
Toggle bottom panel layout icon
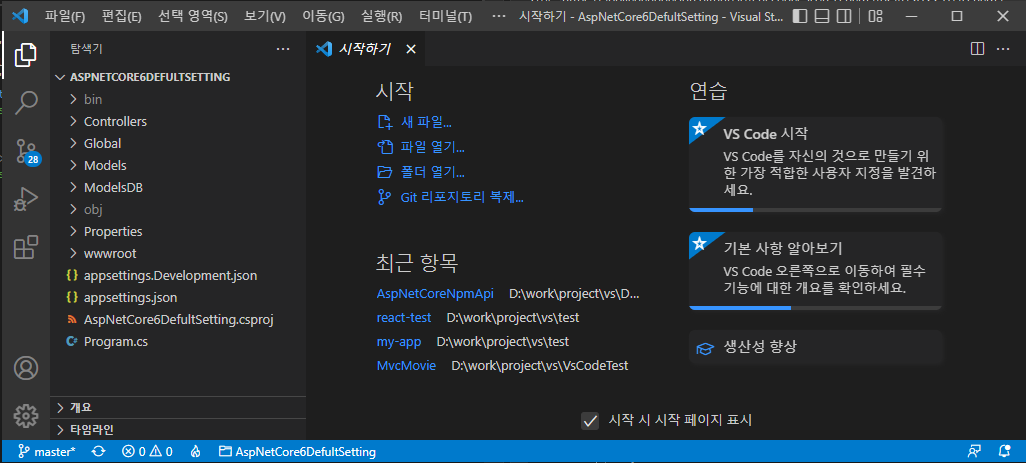coord(822,16)
